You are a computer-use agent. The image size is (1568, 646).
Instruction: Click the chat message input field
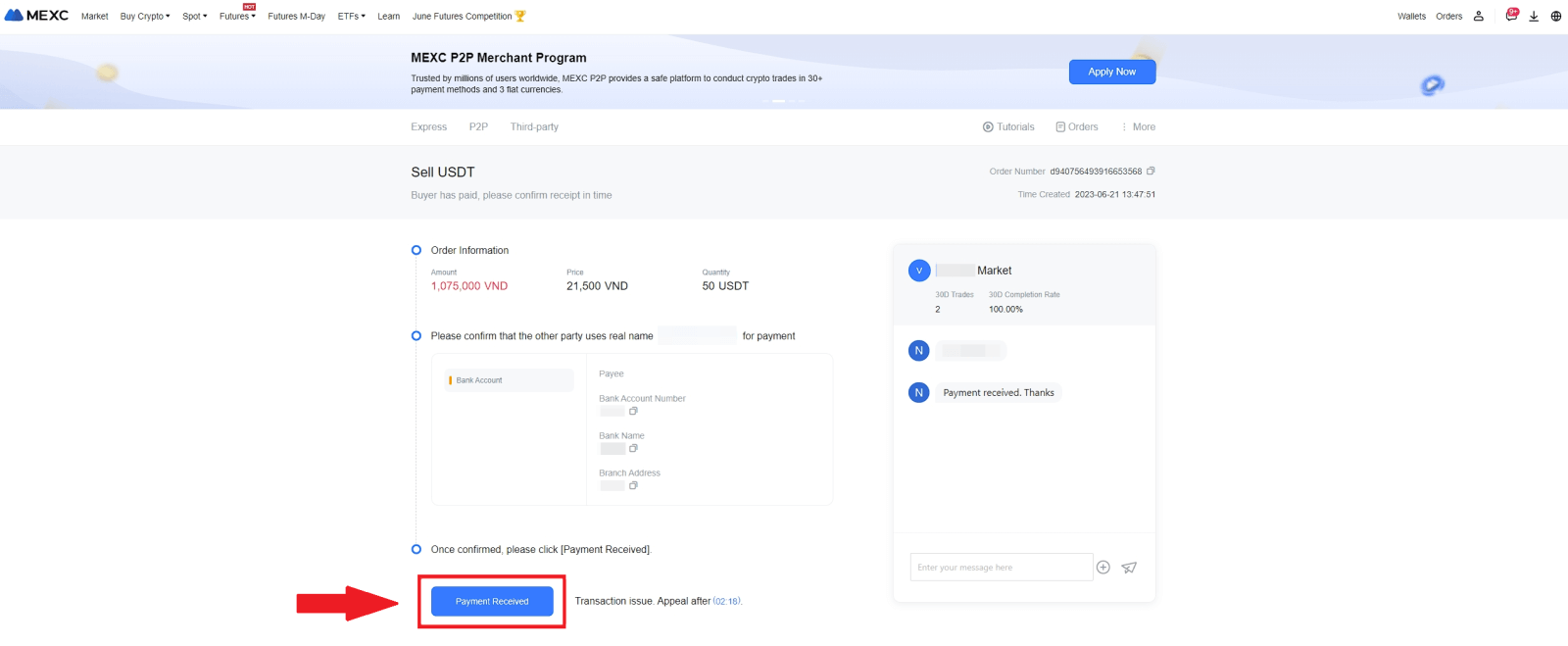(1000, 568)
